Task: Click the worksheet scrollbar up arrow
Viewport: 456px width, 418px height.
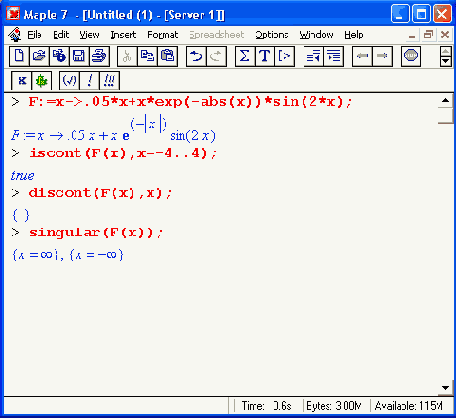Action: 445,100
